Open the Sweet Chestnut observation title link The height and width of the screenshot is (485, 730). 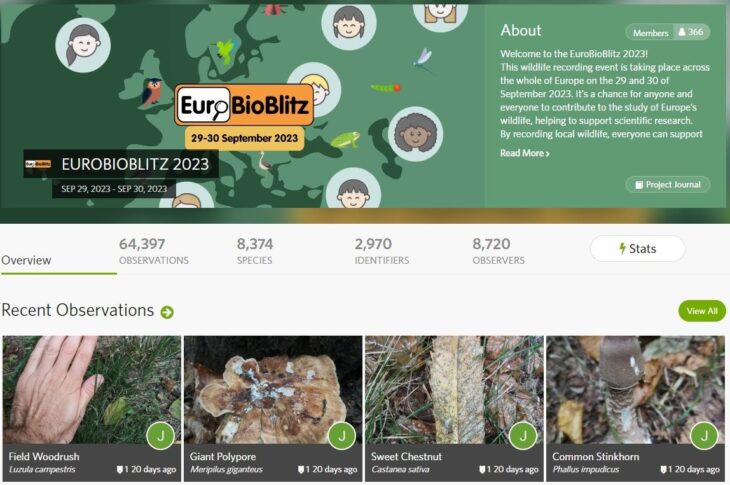(406, 457)
